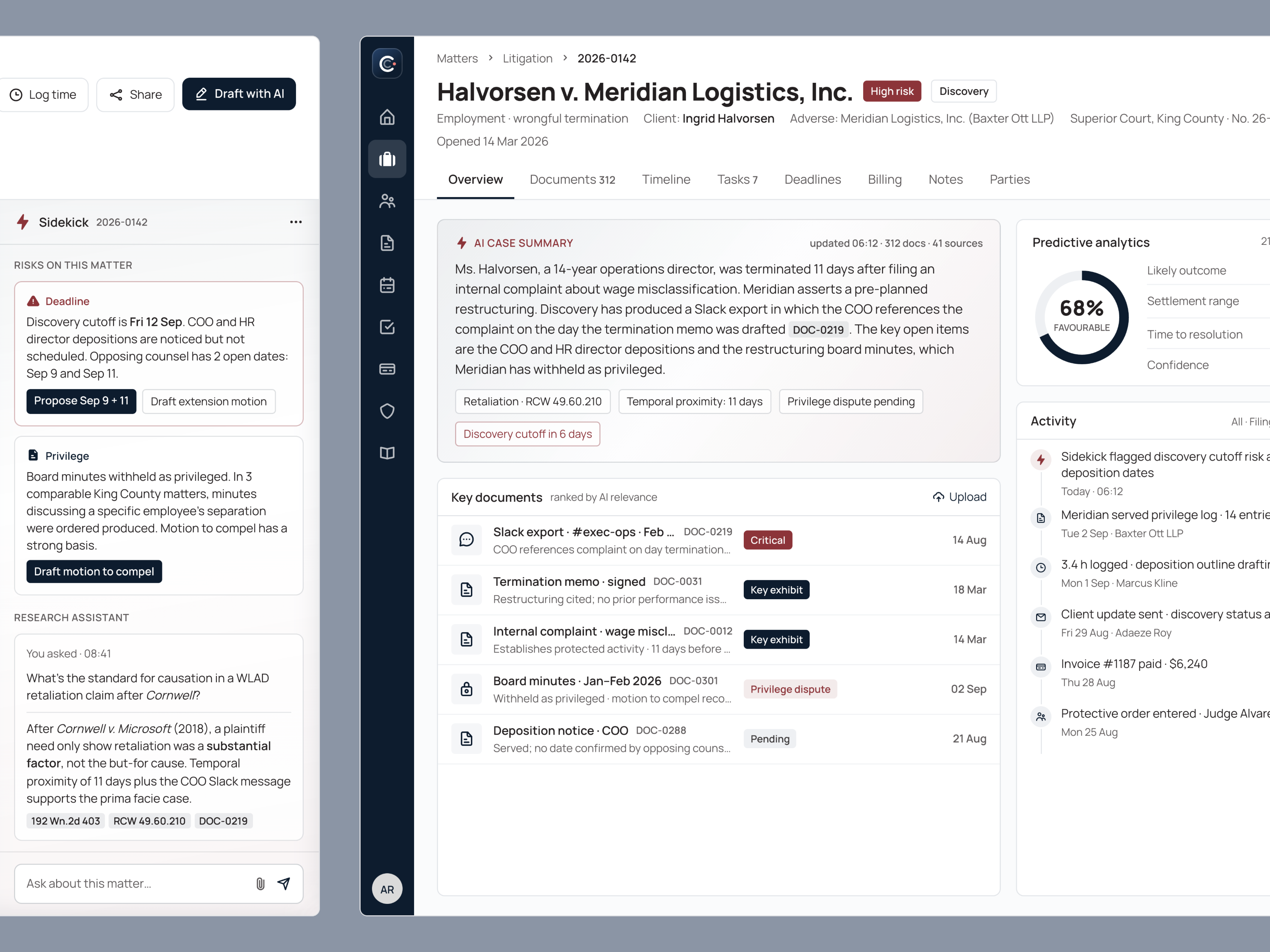Screen dimensions: 1270x952
Task: Open the Home icon in sidebar
Action: coord(387,117)
